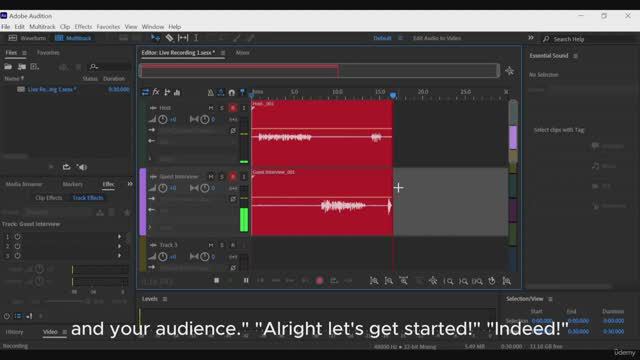Expand workspace overflow chevrons

(531, 38)
